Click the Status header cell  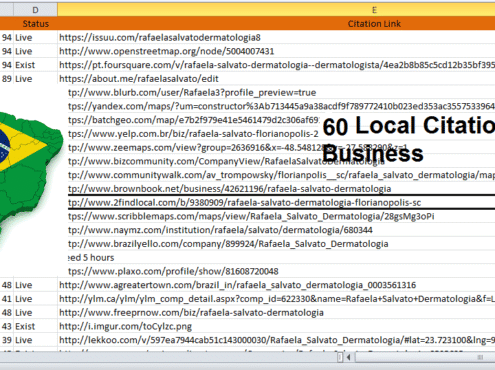click(x=35, y=24)
